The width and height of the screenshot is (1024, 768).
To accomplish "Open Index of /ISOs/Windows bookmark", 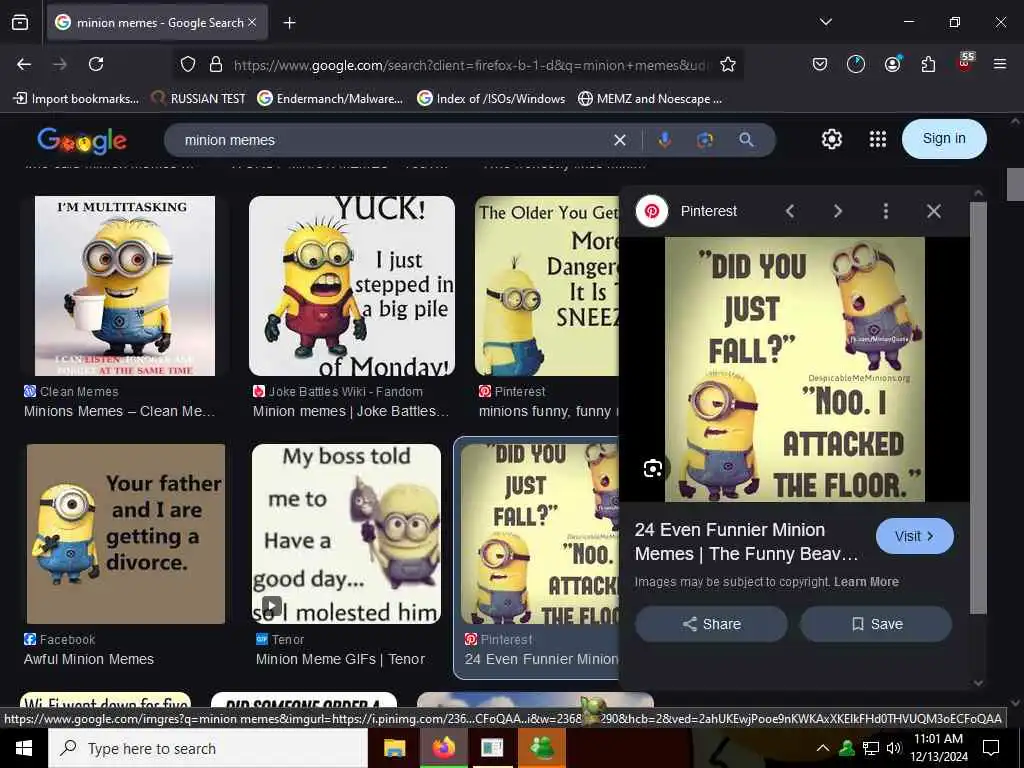I will (491, 99).
